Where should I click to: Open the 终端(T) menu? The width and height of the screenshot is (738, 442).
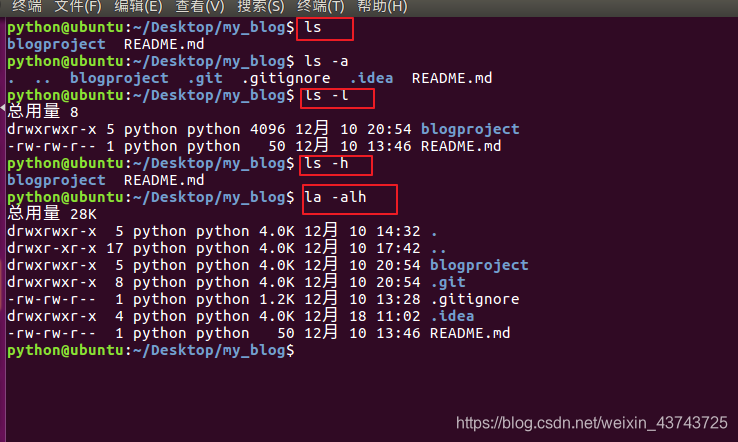point(321,6)
